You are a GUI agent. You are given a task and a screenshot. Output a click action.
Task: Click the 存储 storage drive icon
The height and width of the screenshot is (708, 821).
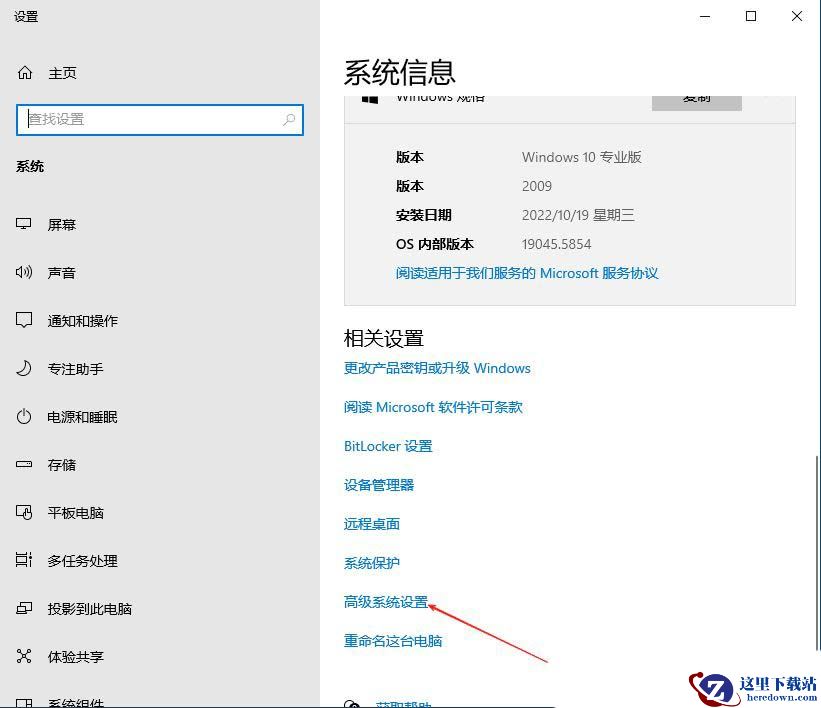(24, 464)
